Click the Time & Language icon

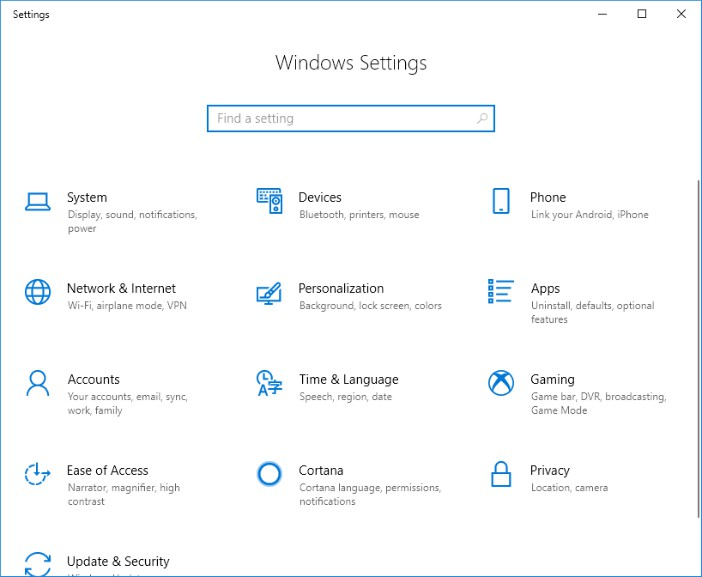pyautogui.click(x=269, y=383)
